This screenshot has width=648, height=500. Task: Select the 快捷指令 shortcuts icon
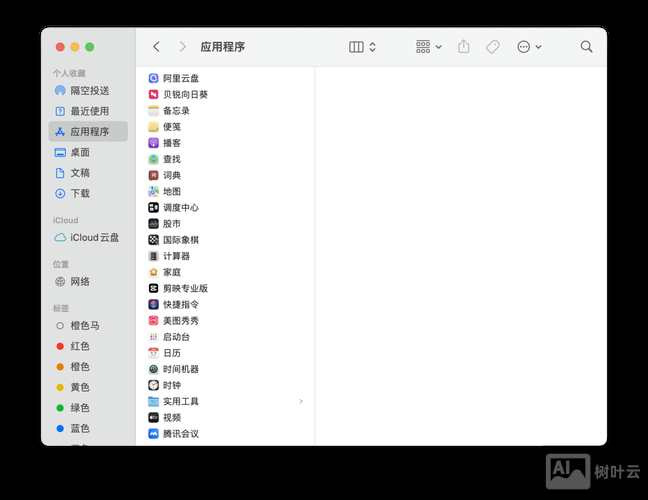tap(153, 304)
